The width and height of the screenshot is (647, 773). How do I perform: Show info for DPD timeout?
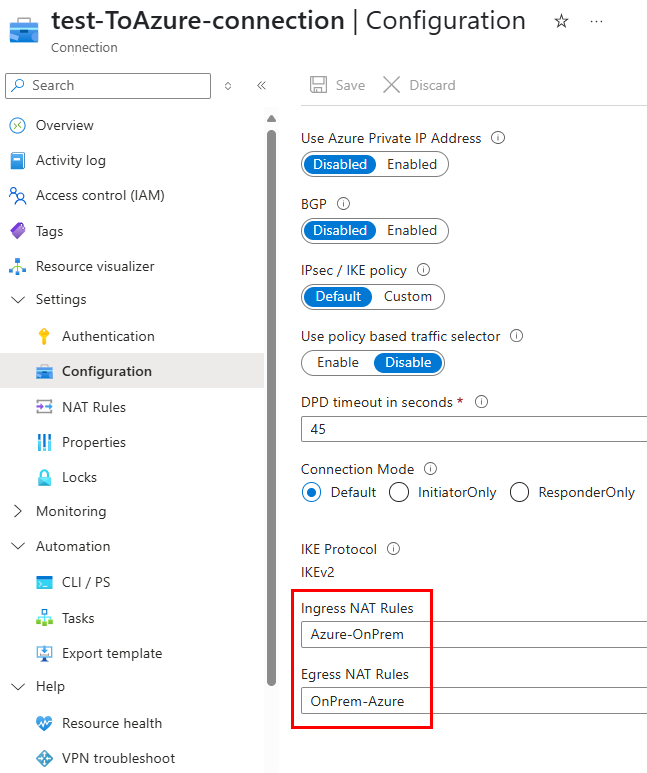coord(481,402)
